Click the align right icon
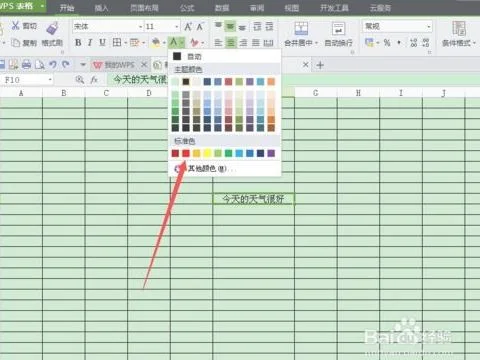The image size is (480, 360). click(243, 43)
